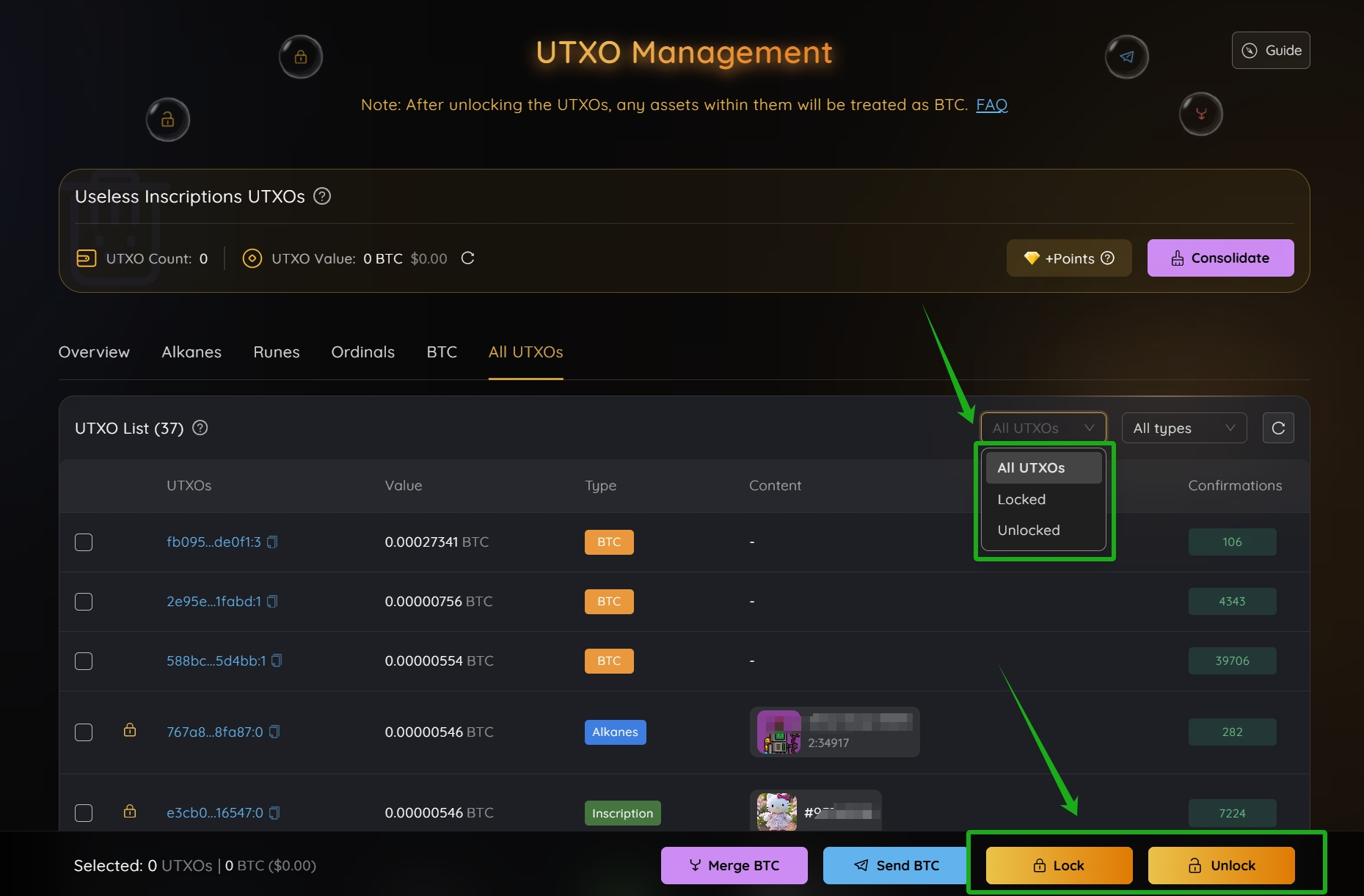Select the checkbox for 588bc...5d4bb:1

84,661
